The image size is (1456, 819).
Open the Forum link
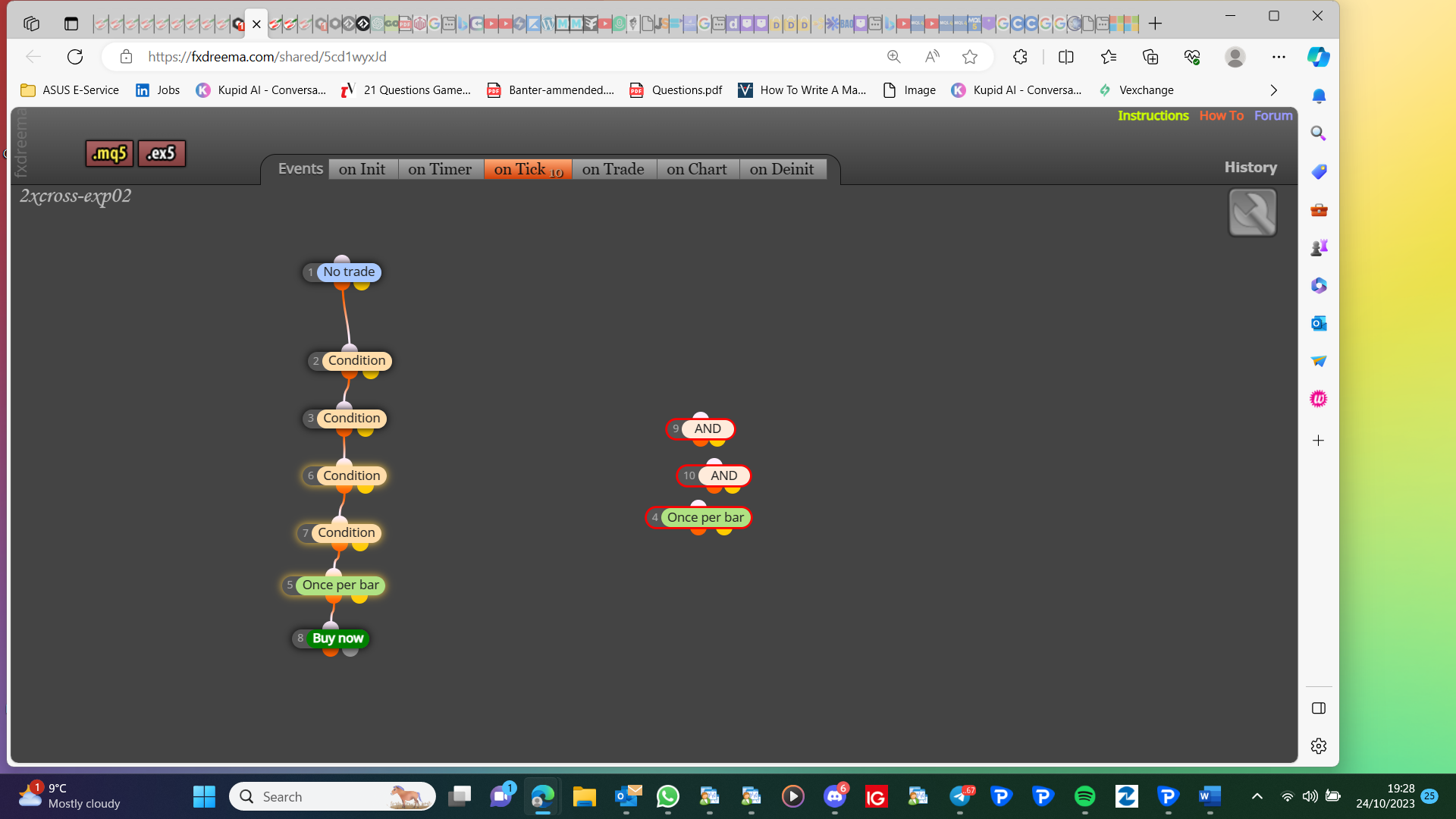click(1272, 115)
